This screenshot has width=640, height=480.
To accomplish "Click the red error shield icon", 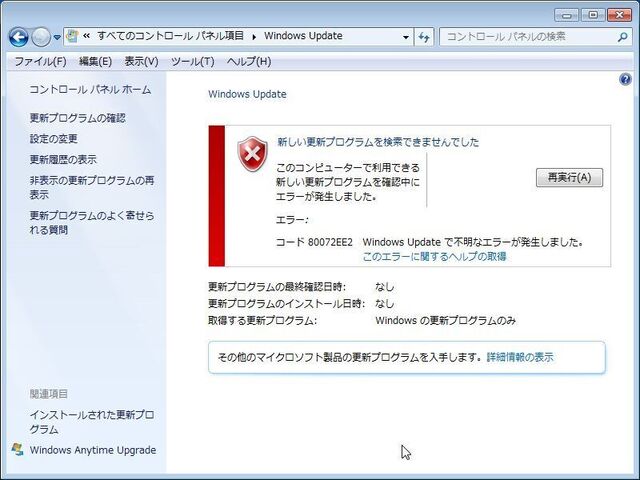I will pyautogui.click(x=253, y=154).
